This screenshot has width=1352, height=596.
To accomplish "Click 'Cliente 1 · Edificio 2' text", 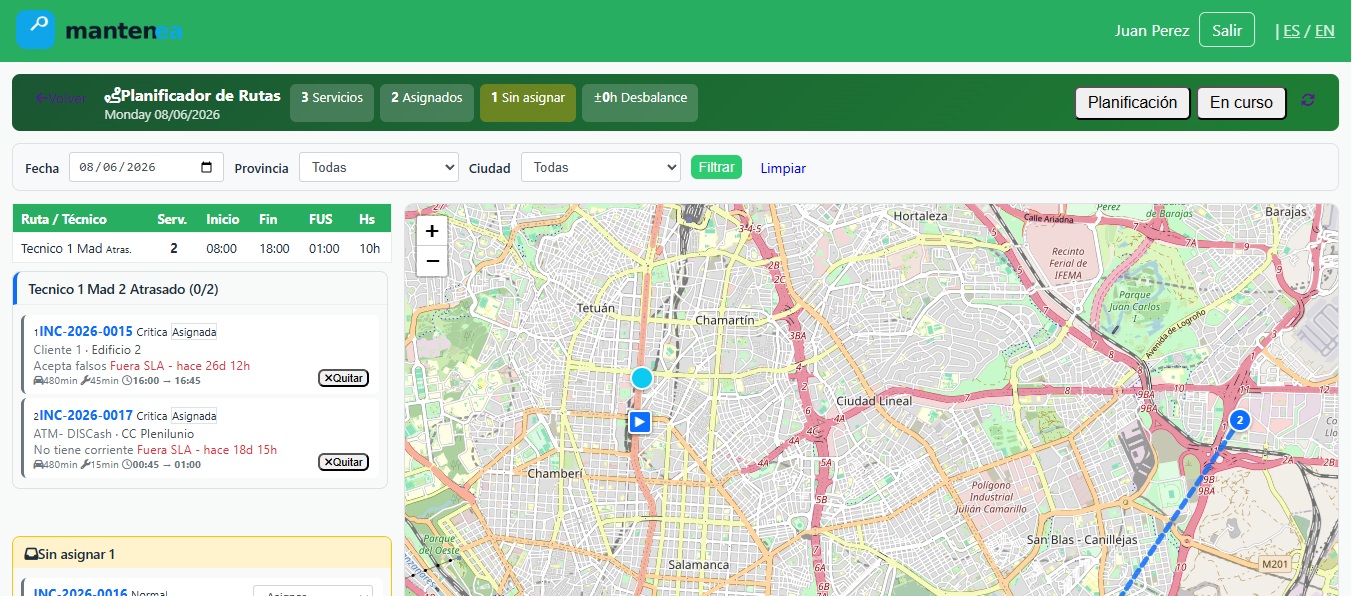I will (x=87, y=350).
